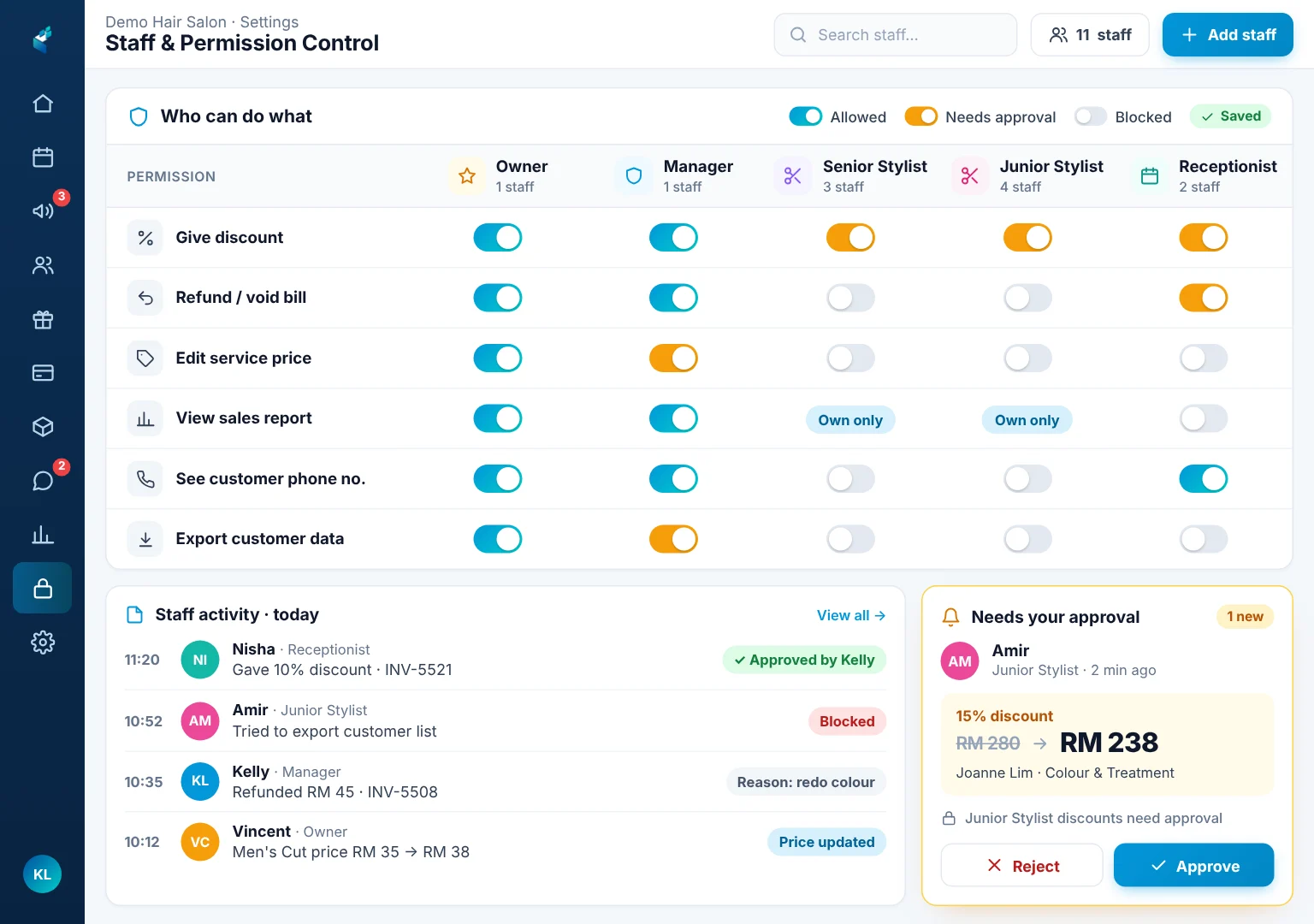Toggle Manager's Edit service price permission

(673, 358)
